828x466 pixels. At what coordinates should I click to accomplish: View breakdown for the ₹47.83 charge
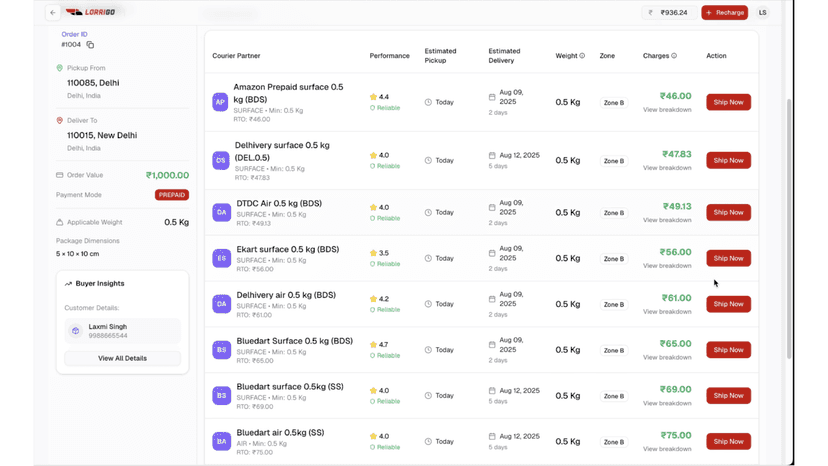tap(667, 168)
